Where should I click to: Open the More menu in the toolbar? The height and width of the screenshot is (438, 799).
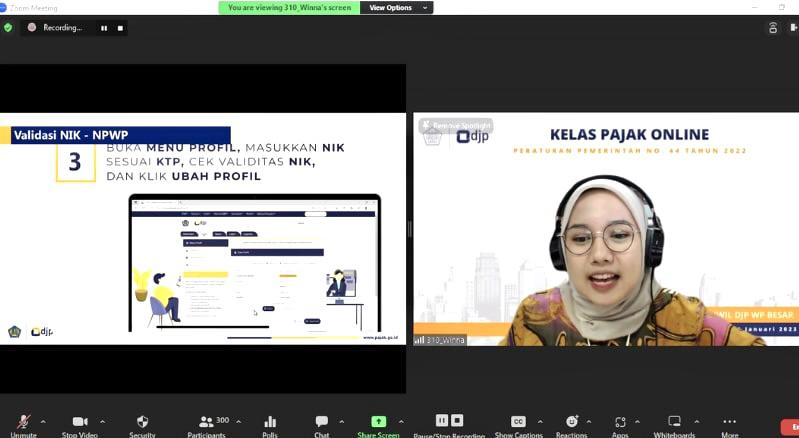729,422
